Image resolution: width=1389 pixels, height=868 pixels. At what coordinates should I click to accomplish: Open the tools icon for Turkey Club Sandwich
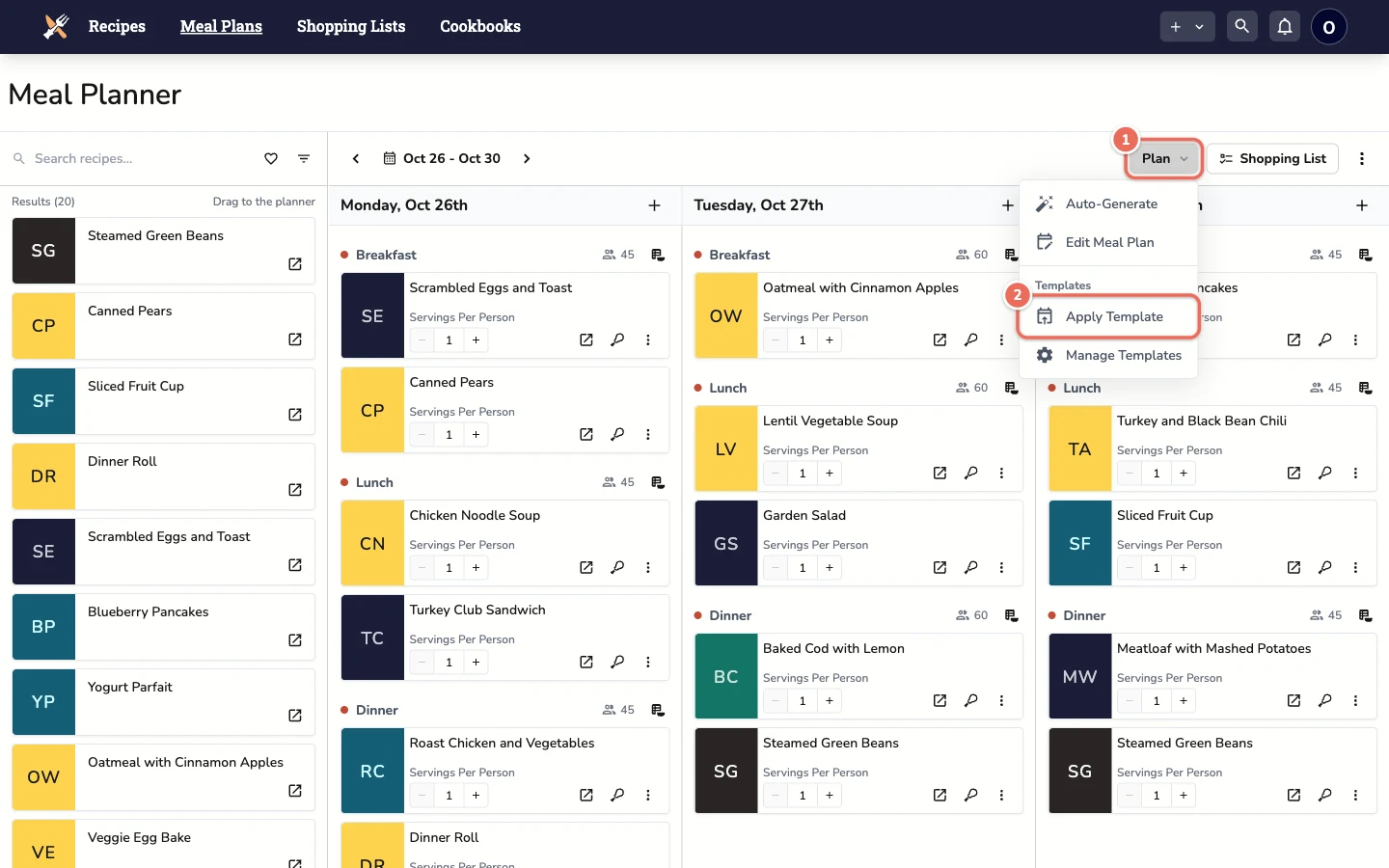click(x=617, y=662)
